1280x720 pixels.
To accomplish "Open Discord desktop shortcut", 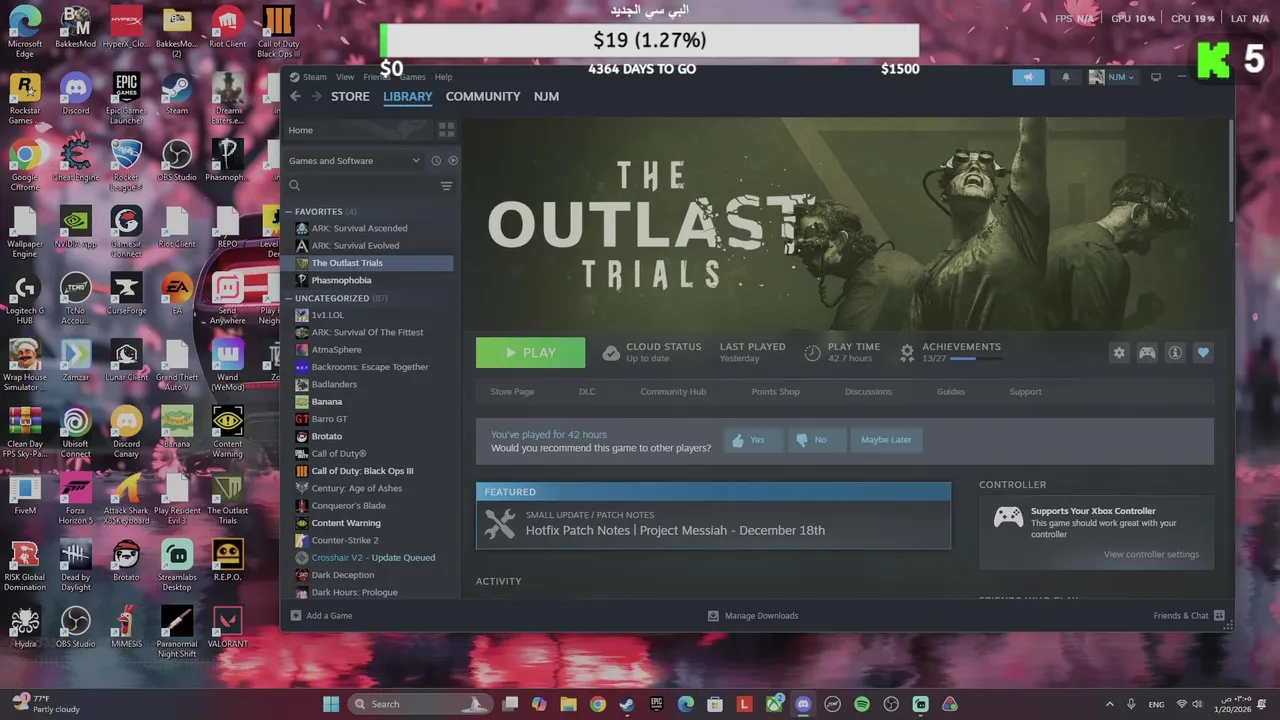I will point(75,92).
